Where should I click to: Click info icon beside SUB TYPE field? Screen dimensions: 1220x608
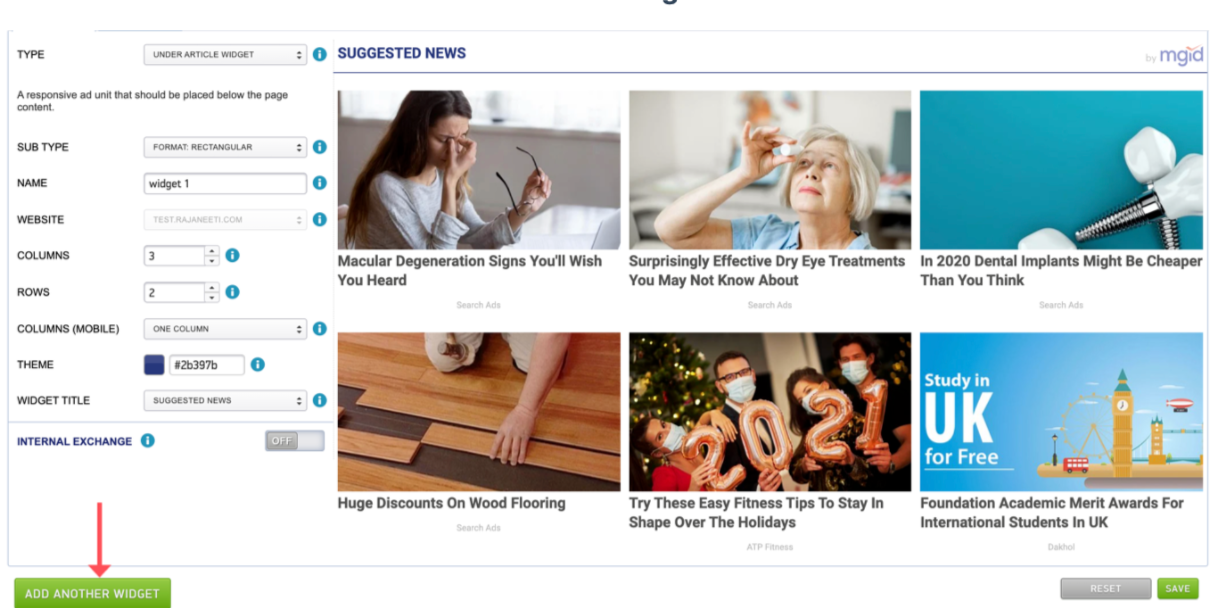320,147
